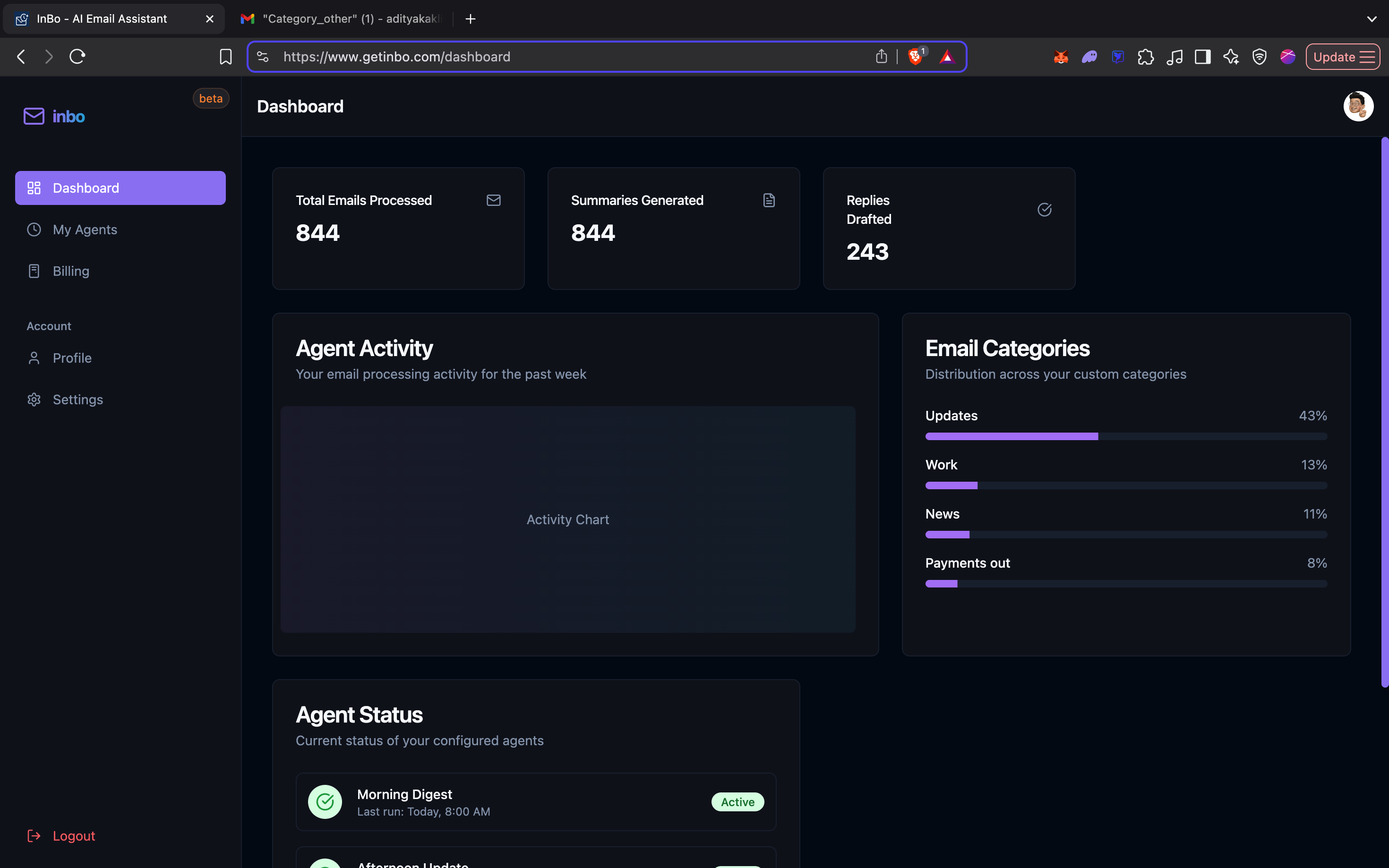This screenshot has height=868, width=1389.
Task: Click the Logout link
Action: (x=74, y=836)
